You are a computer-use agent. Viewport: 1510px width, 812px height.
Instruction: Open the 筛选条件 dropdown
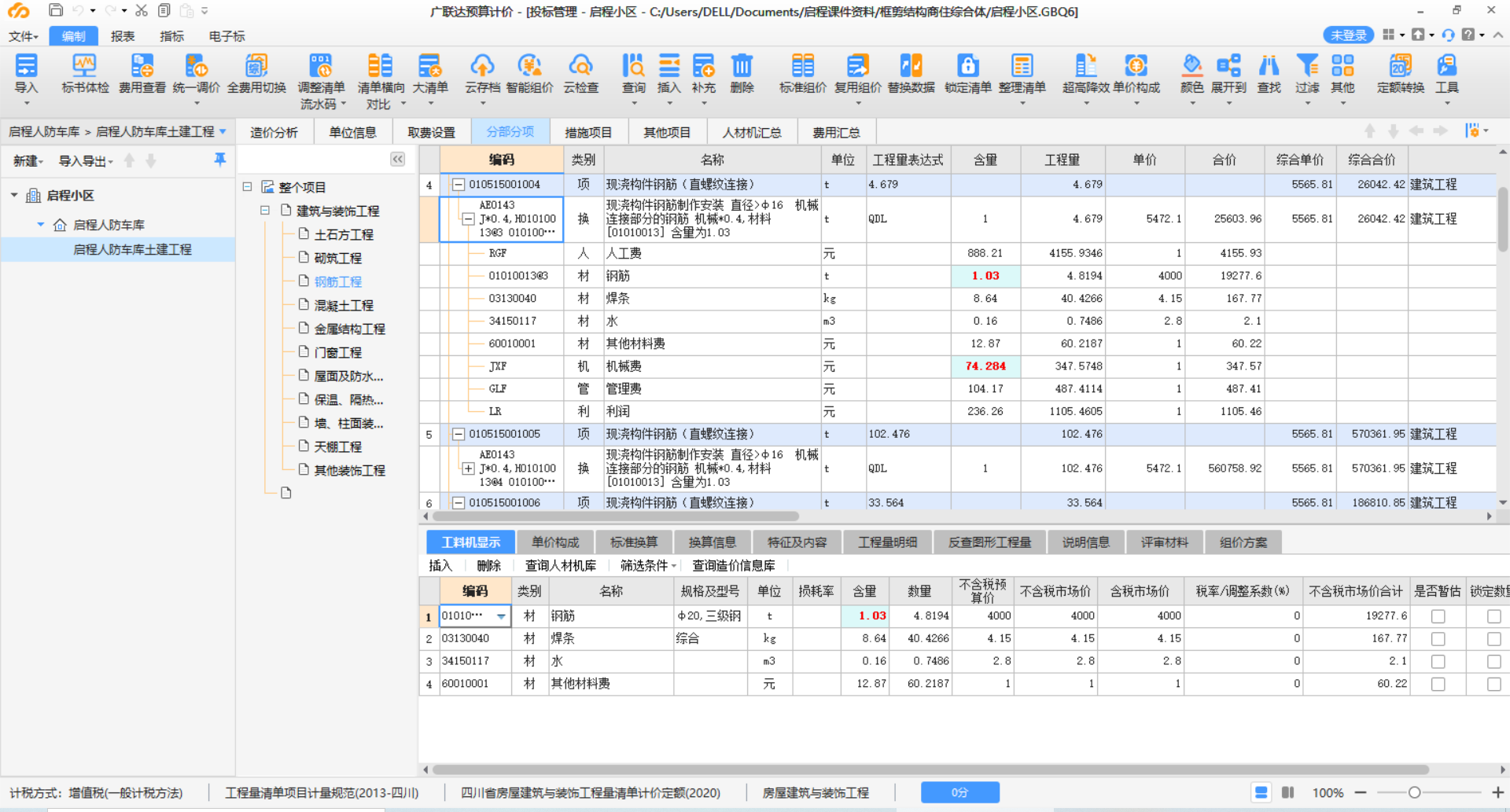pyautogui.click(x=648, y=565)
